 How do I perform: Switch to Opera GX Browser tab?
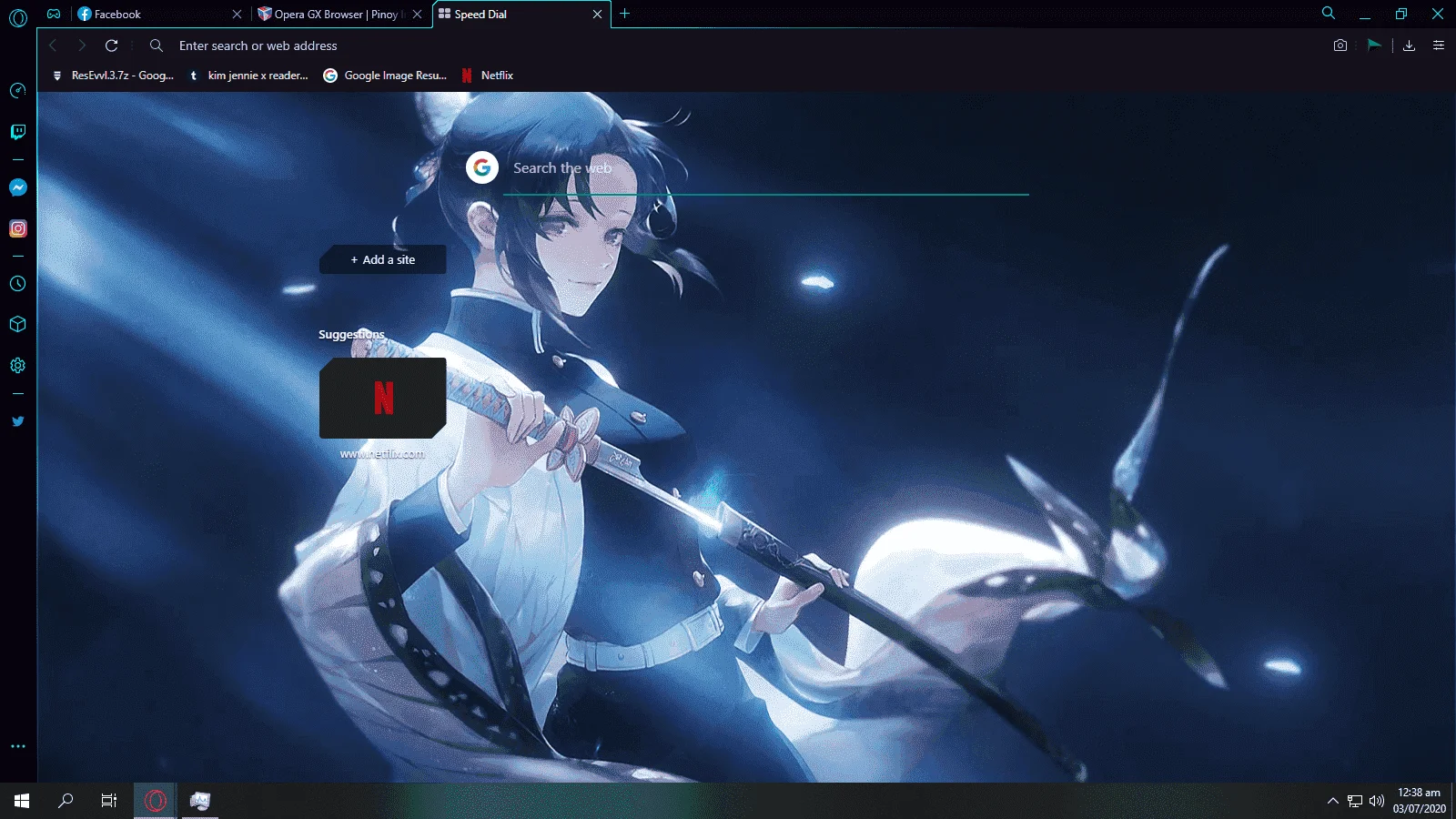[340, 15]
